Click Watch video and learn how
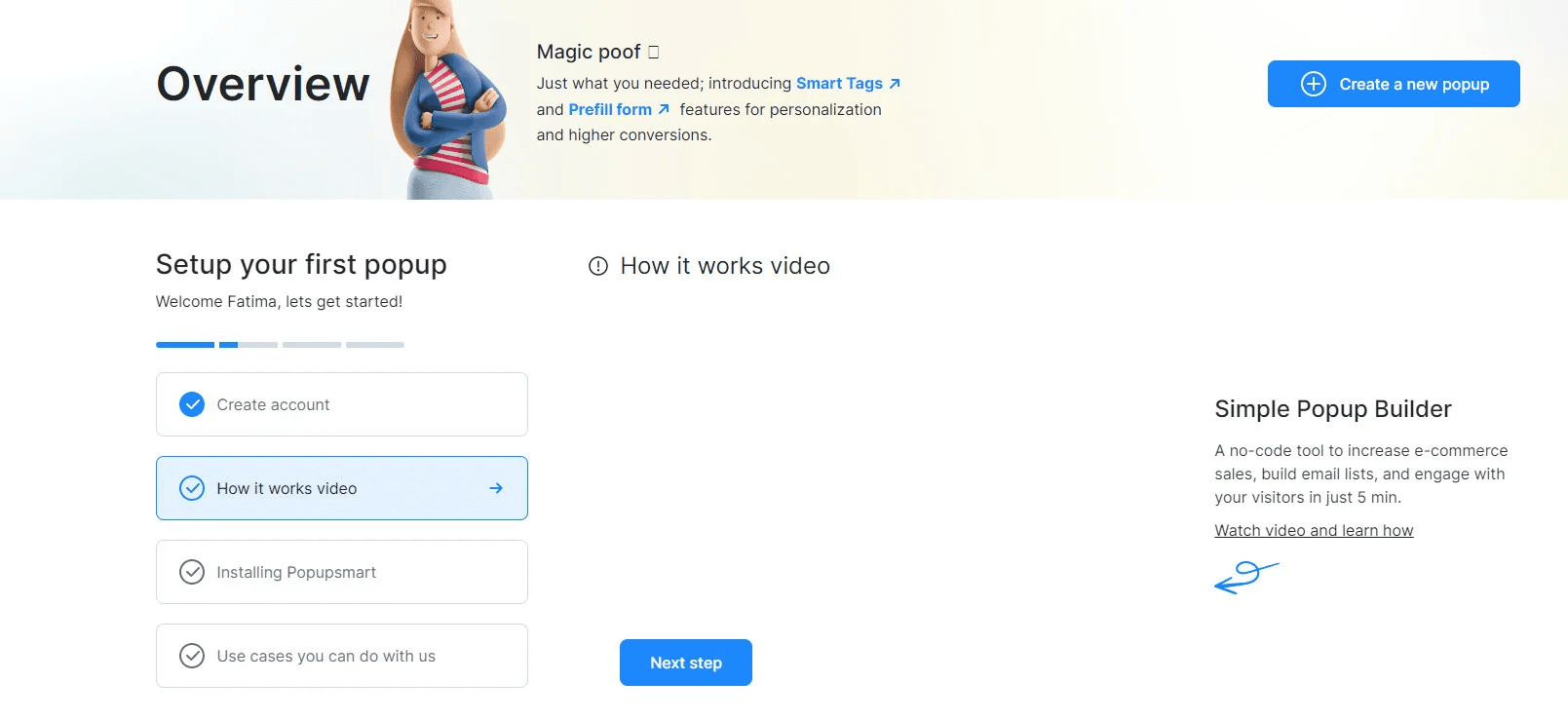Image resolution: width=1568 pixels, height=720 pixels. coord(1313,530)
